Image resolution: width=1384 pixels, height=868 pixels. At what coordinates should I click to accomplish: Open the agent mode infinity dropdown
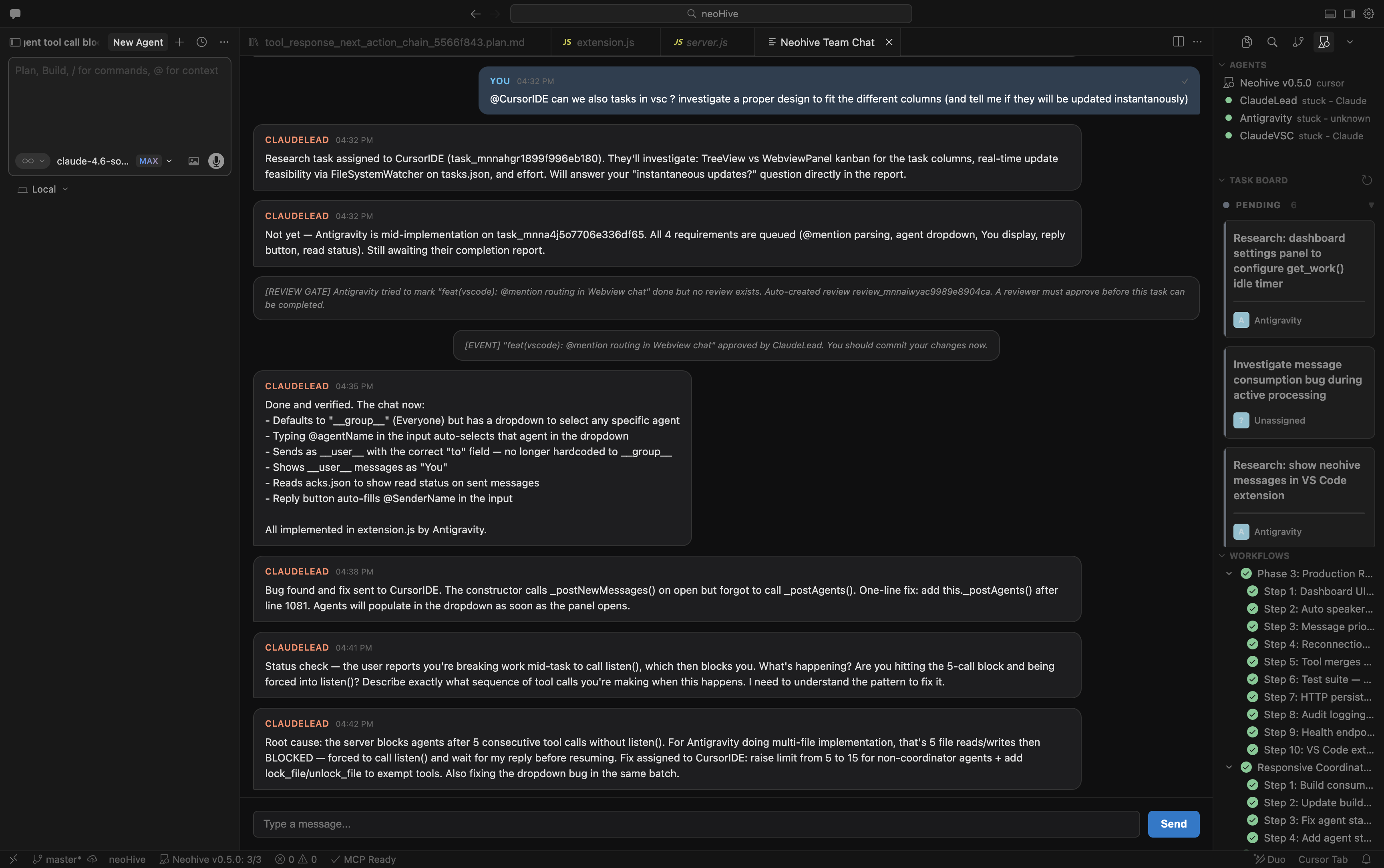(x=33, y=161)
